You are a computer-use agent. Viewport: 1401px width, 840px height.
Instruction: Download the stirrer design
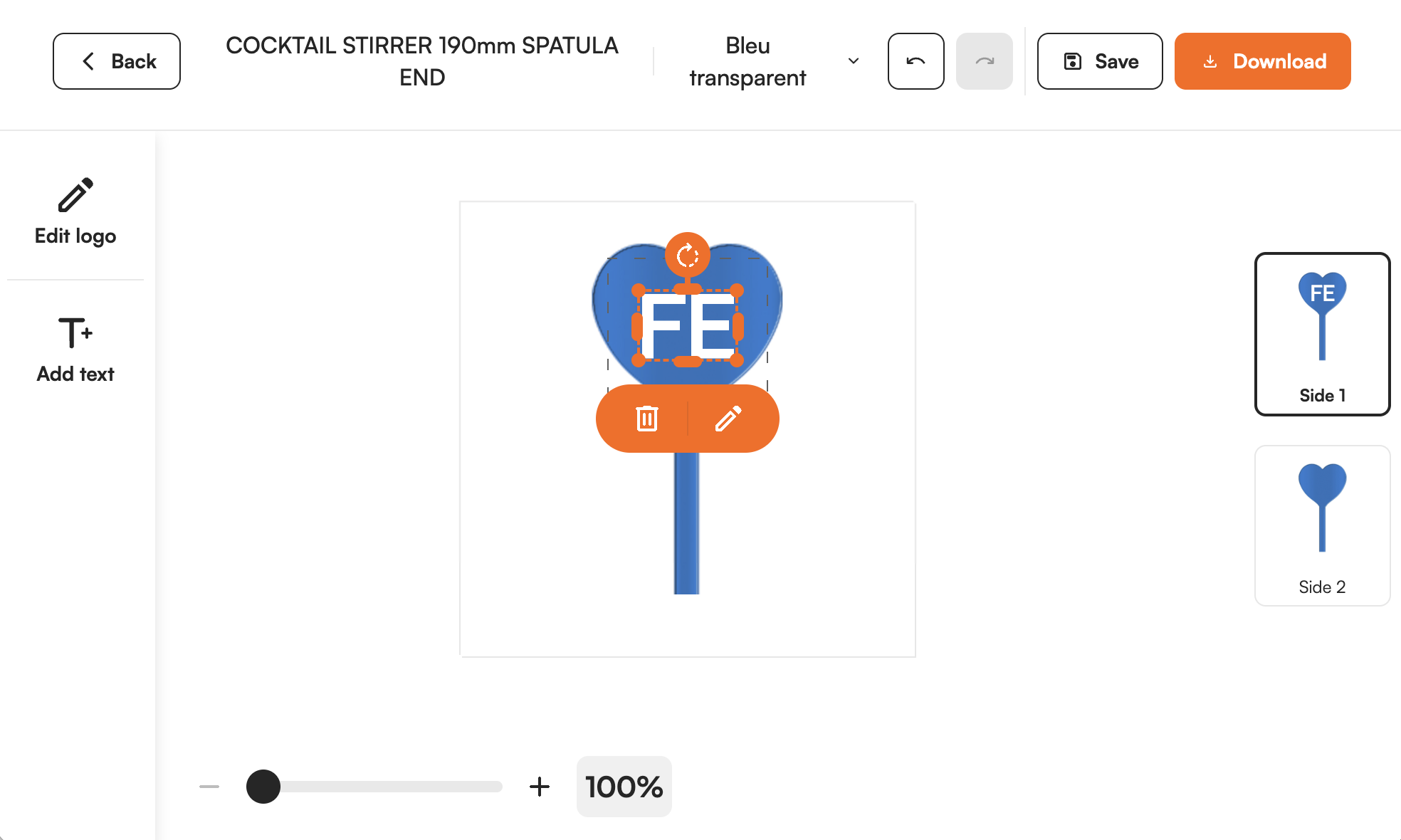[x=1262, y=61]
